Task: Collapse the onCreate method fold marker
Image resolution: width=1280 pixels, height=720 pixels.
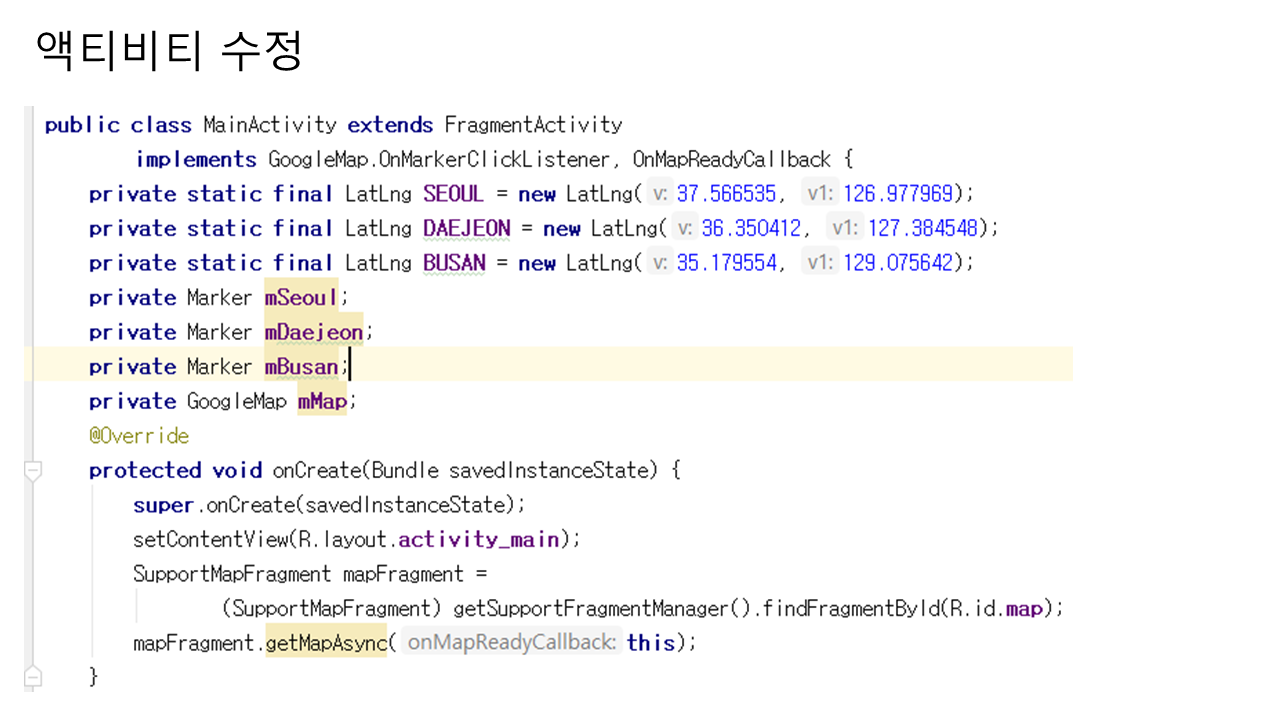Action: coord(33,471)
